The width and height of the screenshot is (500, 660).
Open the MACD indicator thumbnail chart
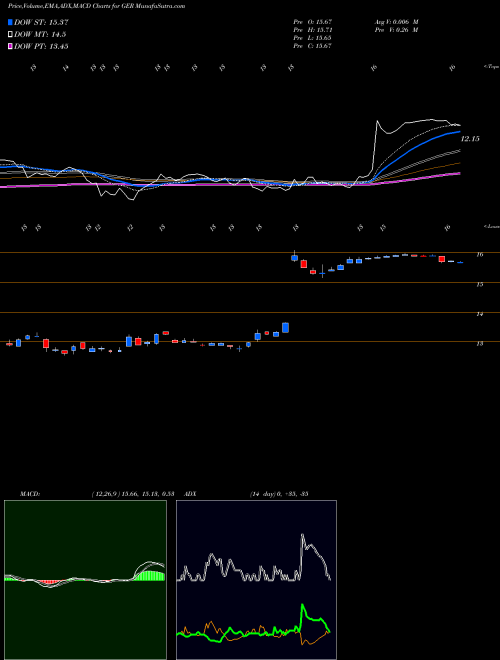coord(85,580)
